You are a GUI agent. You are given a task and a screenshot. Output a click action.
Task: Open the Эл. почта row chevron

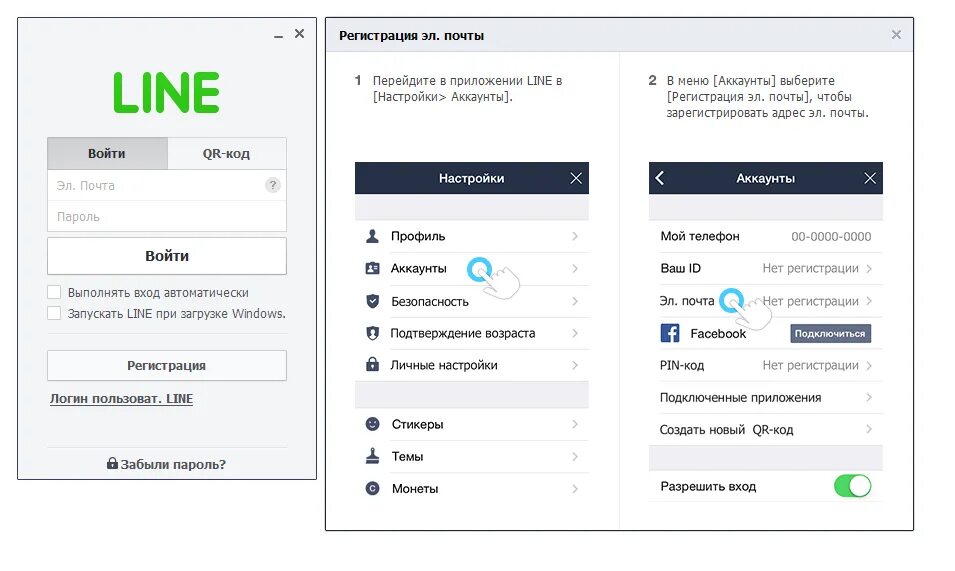pyautogui.click(x=869, y=301)
